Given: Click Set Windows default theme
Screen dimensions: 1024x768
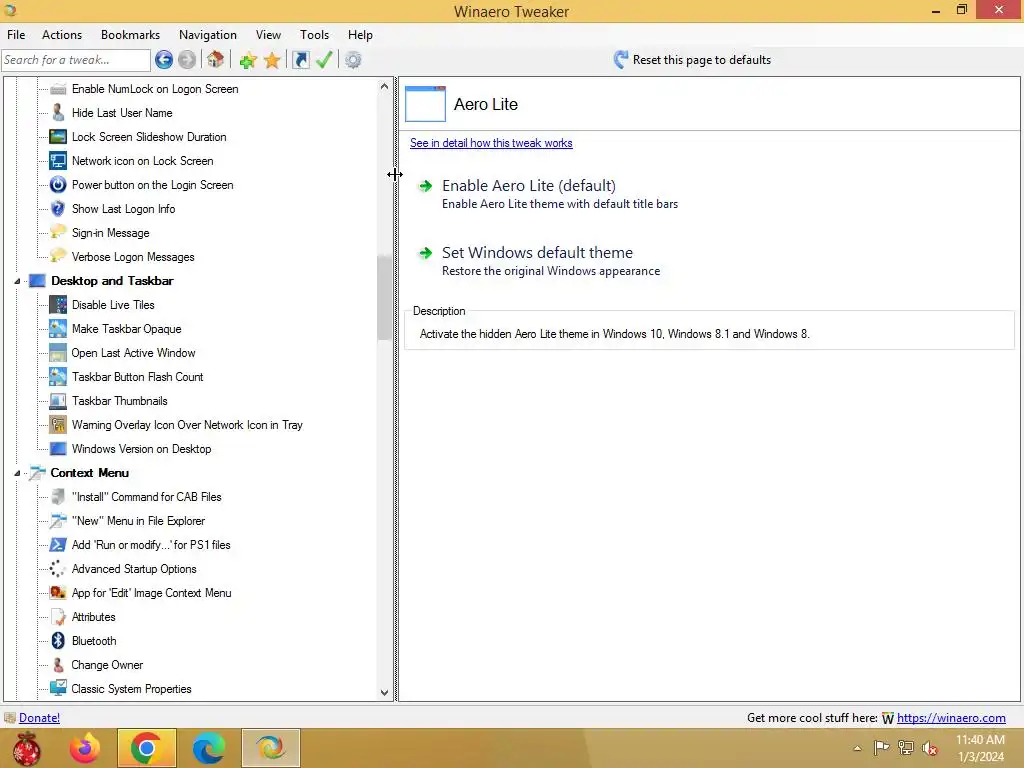Looking at the screenshot, I should tap(537, 253).
